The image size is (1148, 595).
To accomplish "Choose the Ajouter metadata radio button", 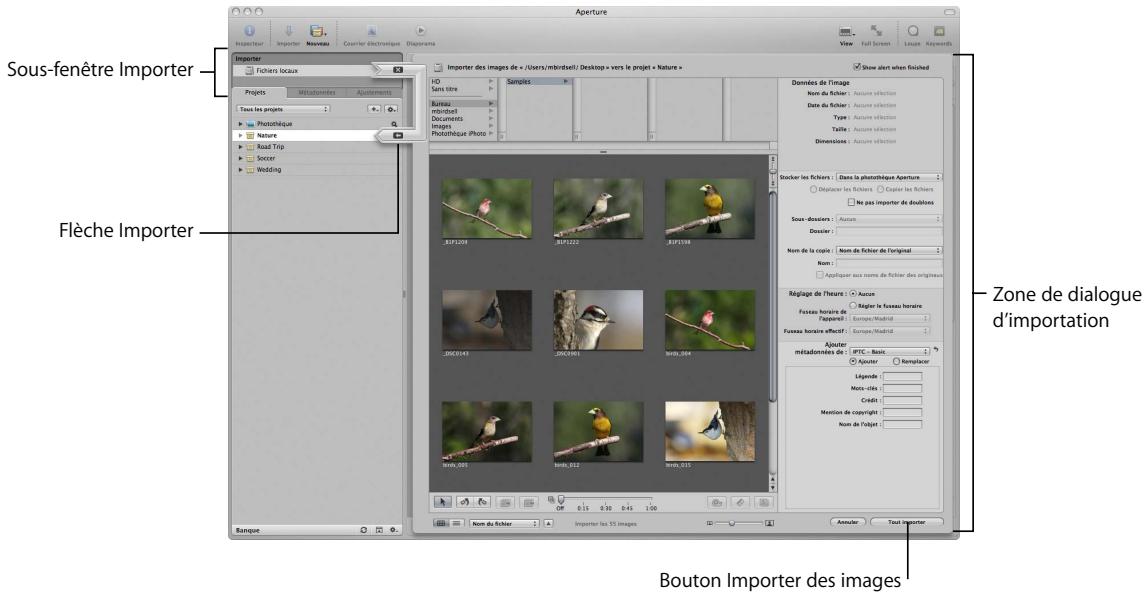I will (x=853, y=361).
